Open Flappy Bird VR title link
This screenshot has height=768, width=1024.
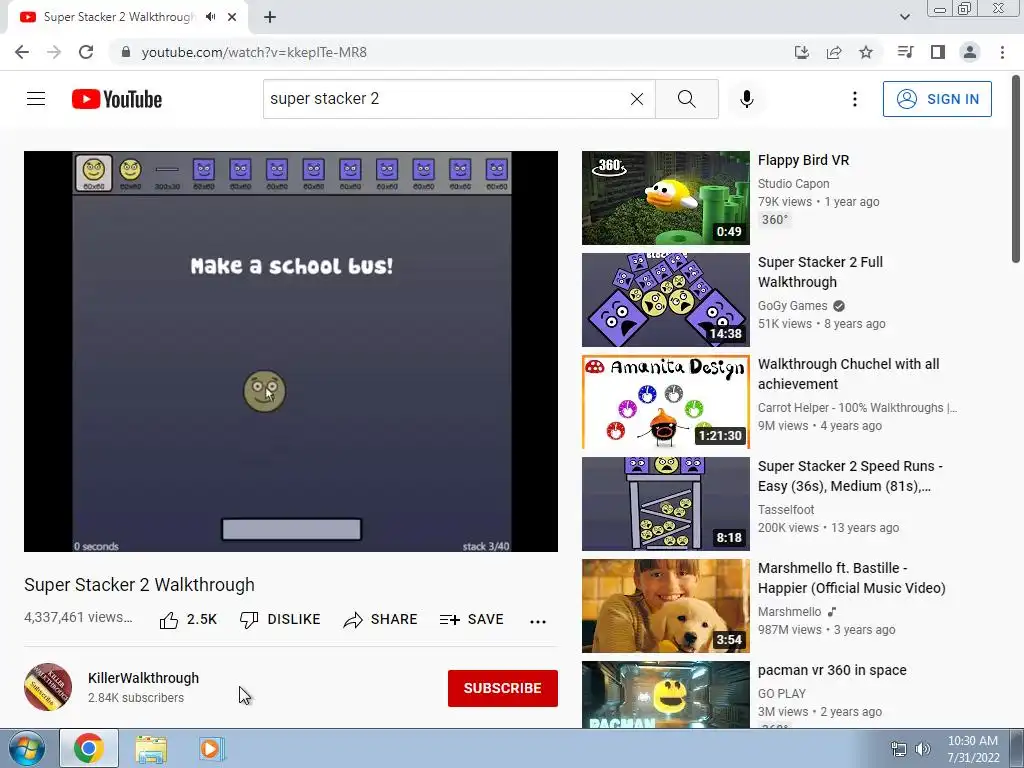click(x=803, y=160)
